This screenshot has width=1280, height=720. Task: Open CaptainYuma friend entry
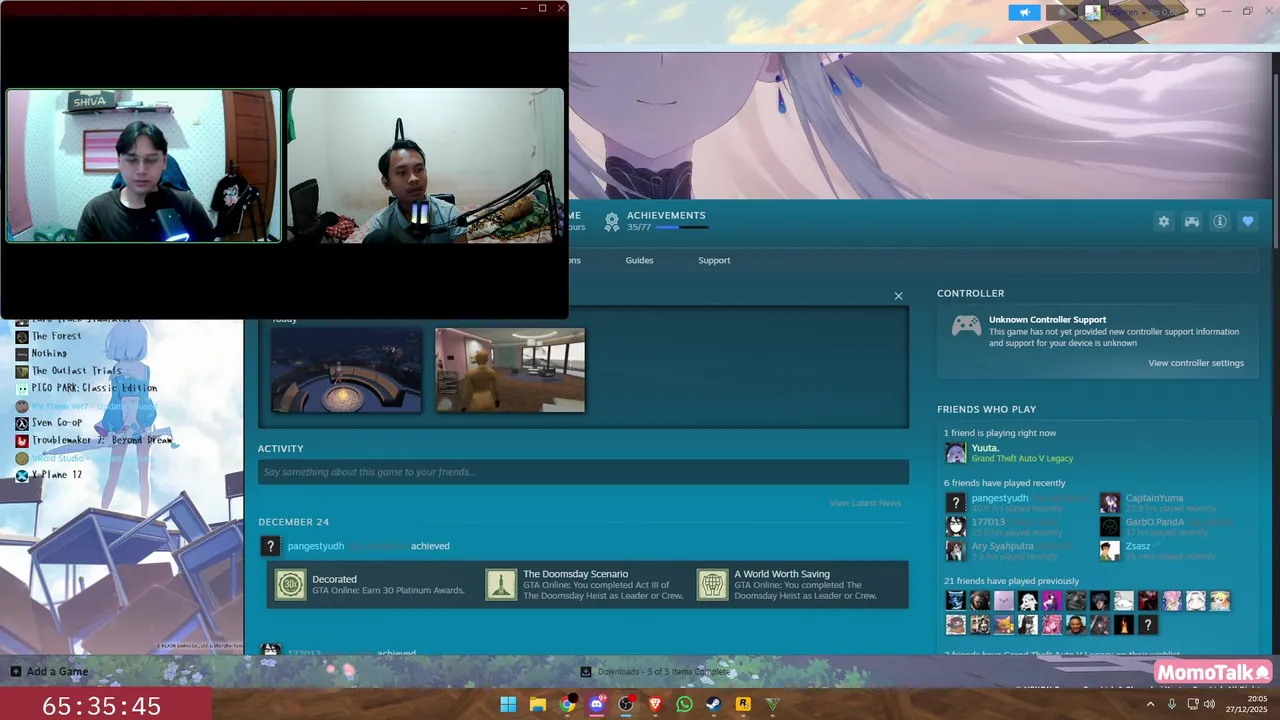tap(1154, 498)
